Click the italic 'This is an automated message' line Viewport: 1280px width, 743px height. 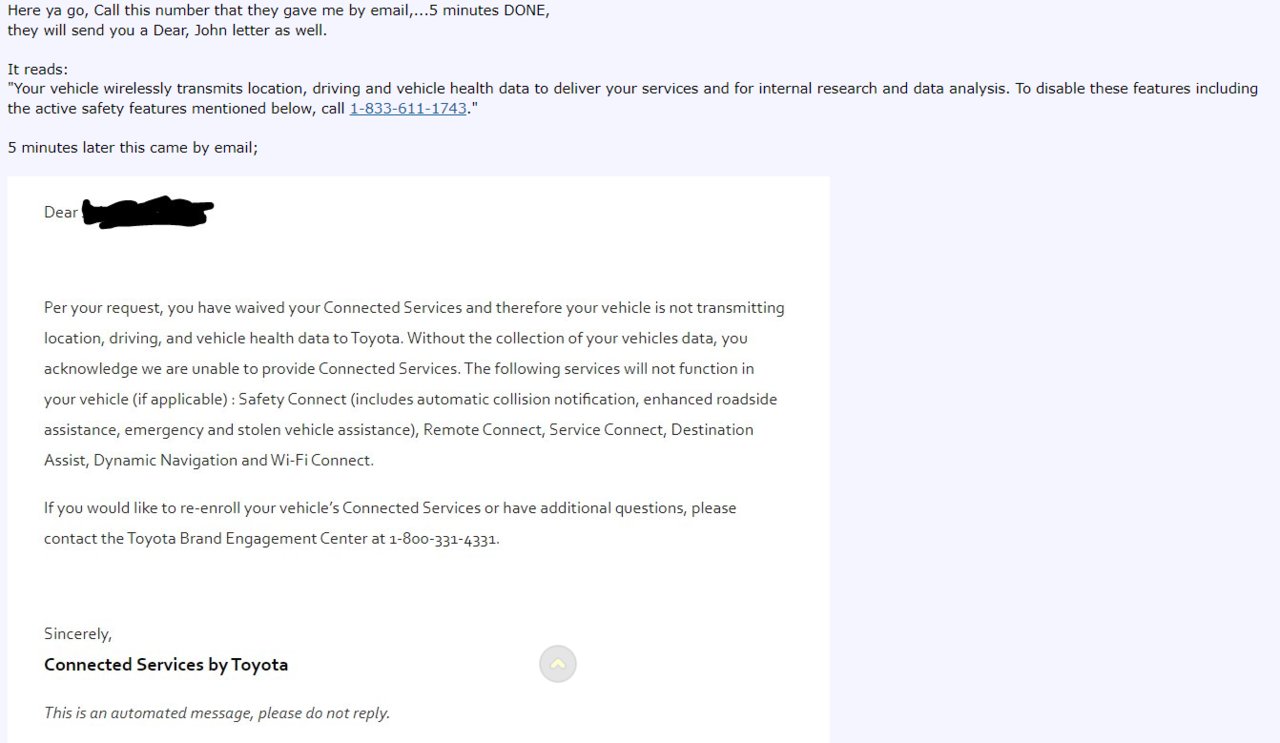[217, 713]
